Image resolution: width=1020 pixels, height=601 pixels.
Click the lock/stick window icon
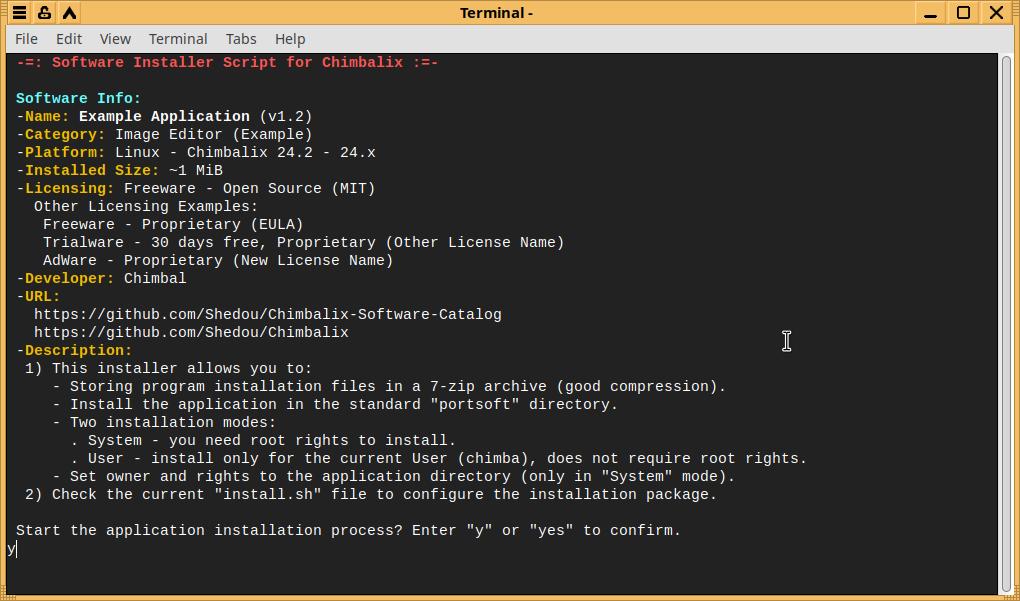[44, 13]
